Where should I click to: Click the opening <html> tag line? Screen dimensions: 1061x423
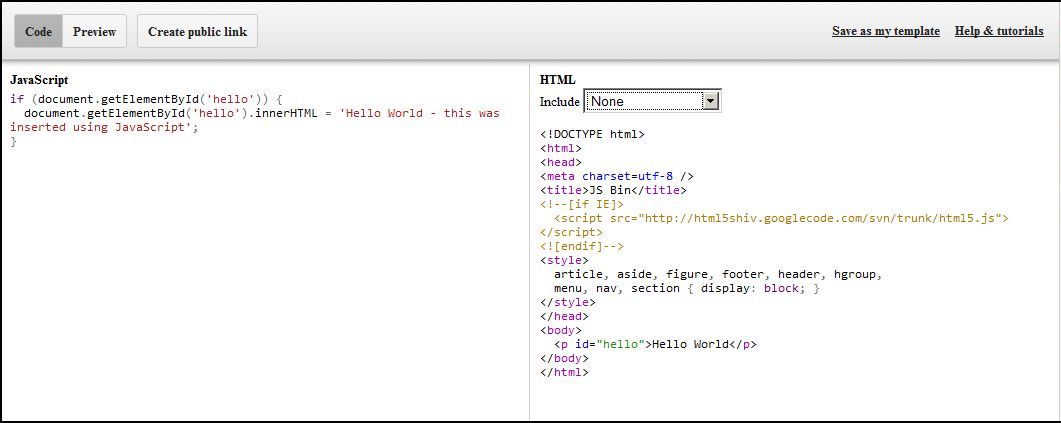pyautogui.click(x=561, y=148)
